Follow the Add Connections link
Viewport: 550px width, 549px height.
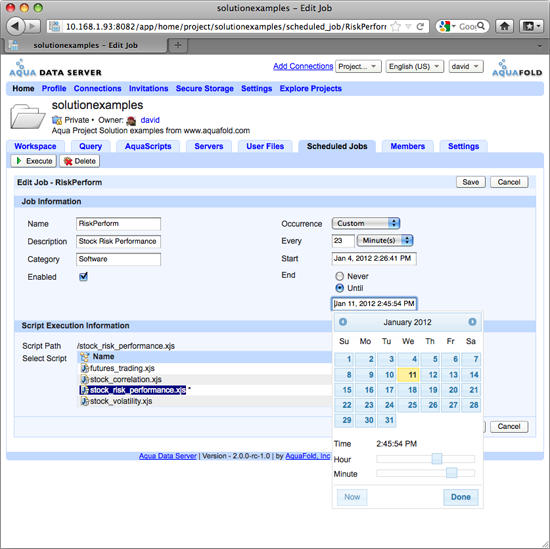coord(303,66)
